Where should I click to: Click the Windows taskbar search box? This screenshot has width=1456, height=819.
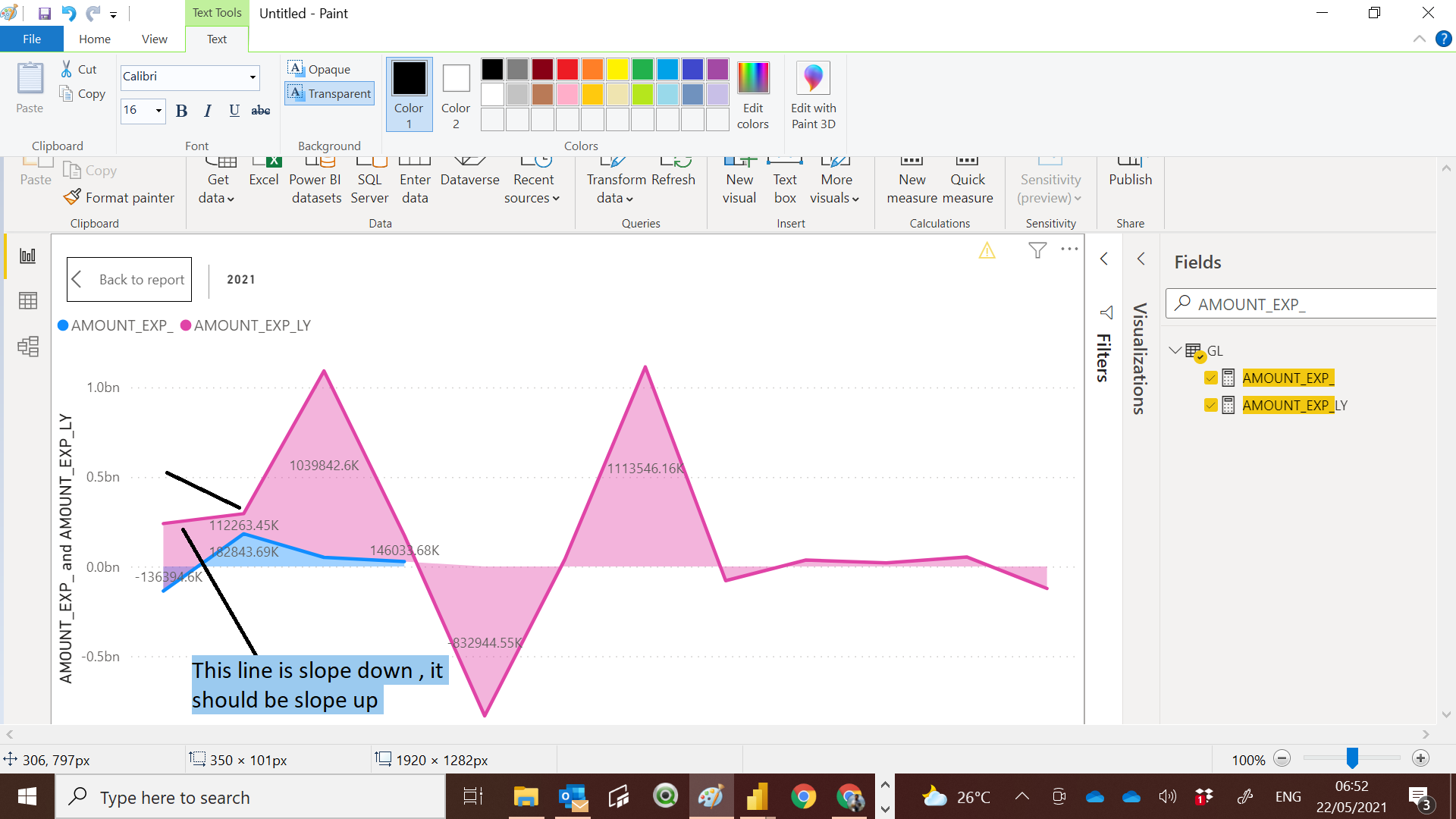pyautogui.click(x=250, y=797)
